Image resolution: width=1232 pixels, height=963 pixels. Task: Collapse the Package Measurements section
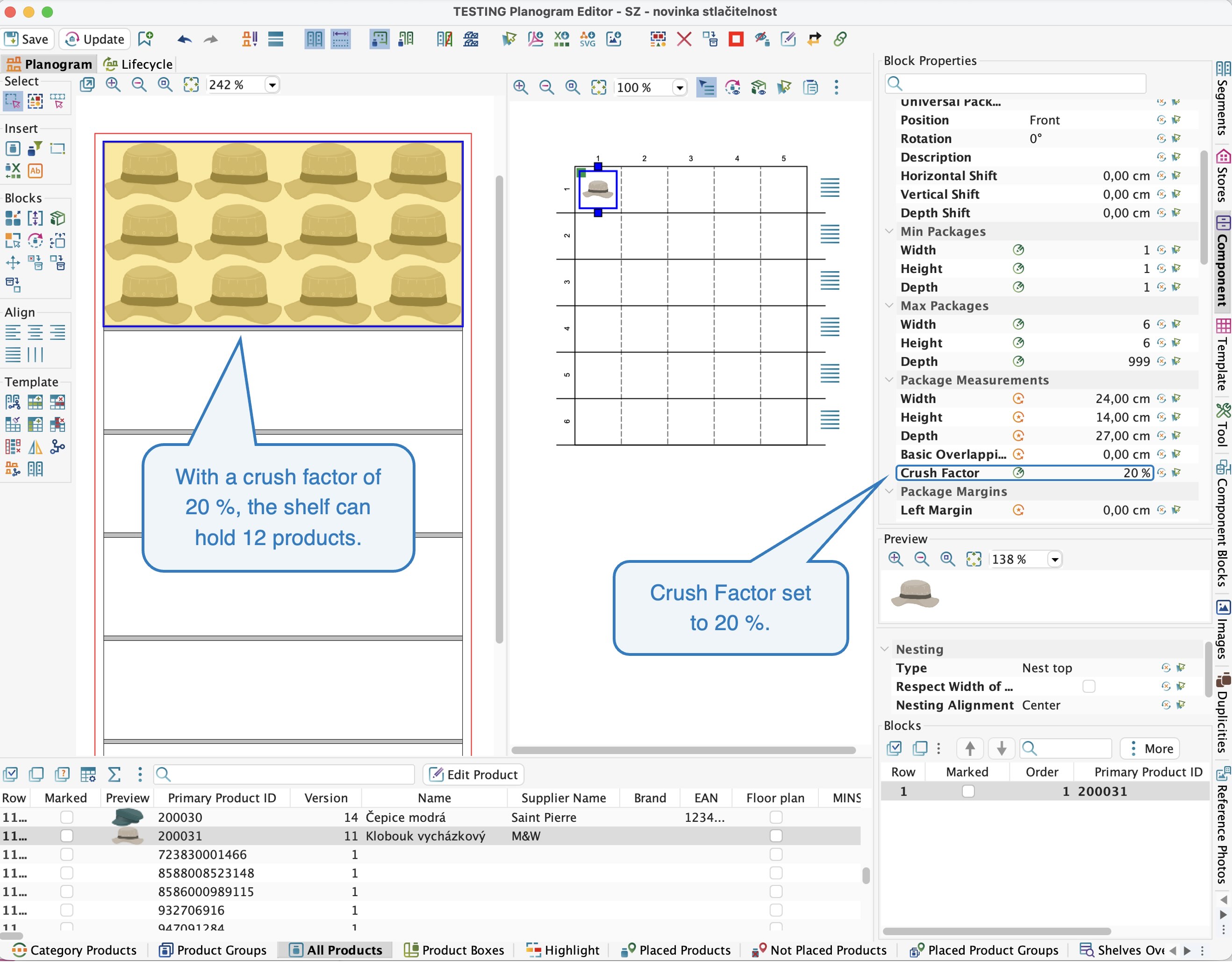point(889,380)
